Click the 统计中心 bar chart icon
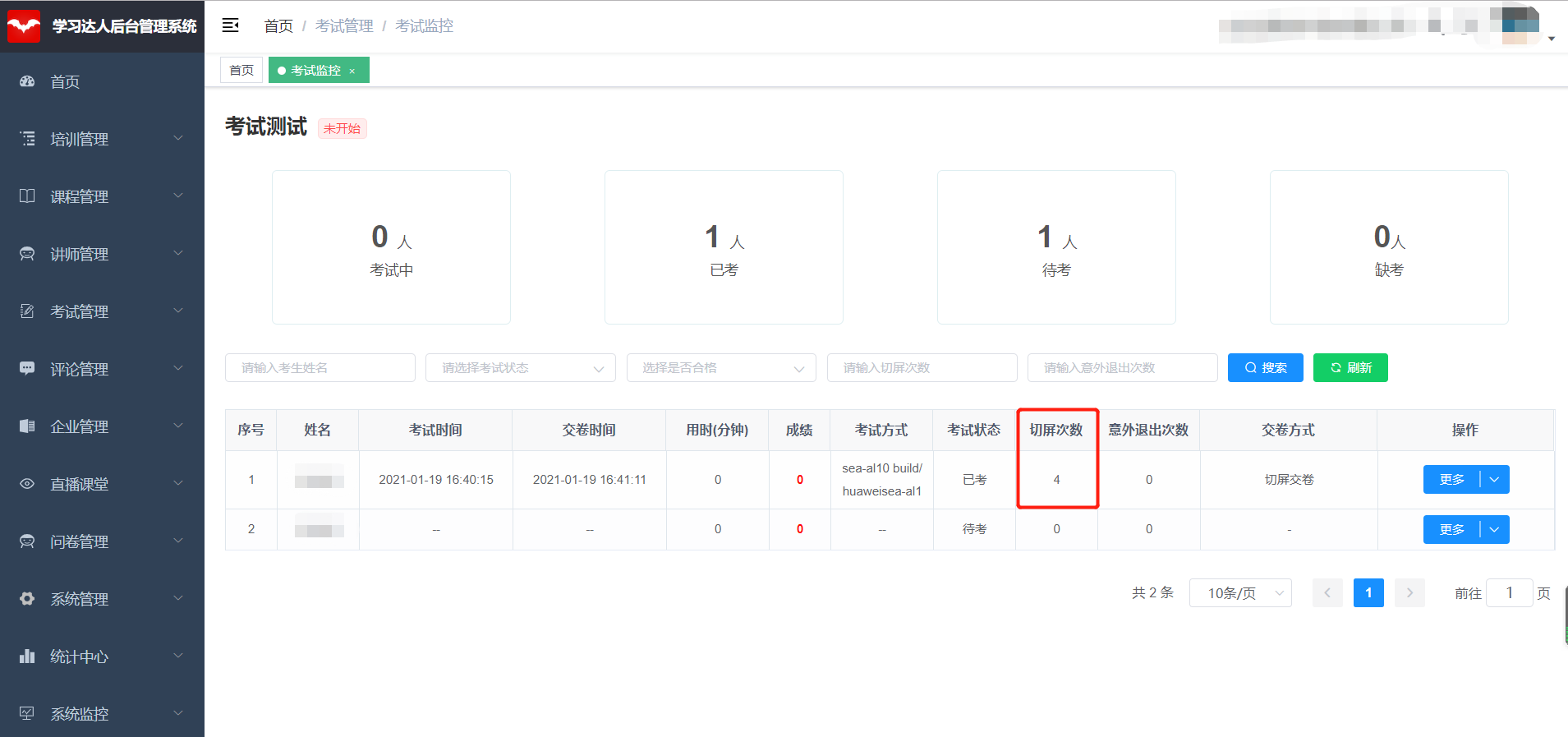The width and height of the screenshot is (1568, 737). pyautogui.click(x=27, y=656)
